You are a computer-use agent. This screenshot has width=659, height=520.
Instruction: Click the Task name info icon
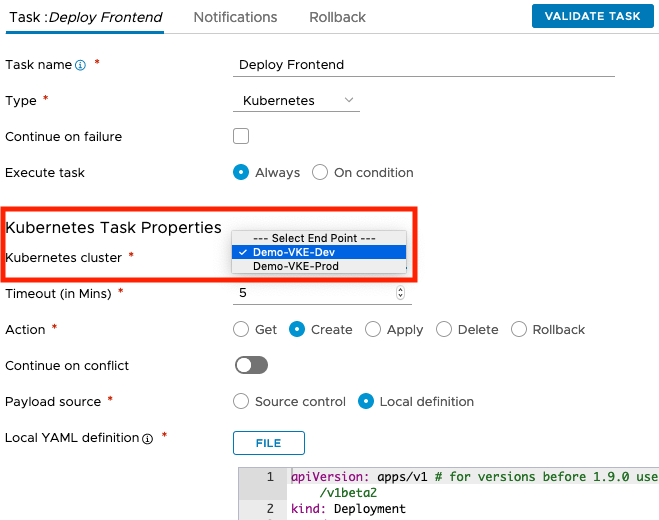point(80,65)
